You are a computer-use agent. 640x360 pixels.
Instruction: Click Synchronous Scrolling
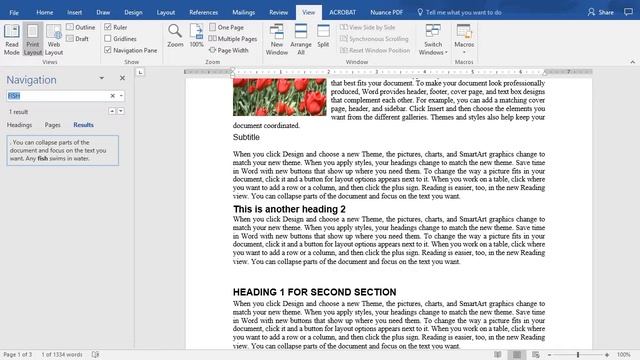[374, 39]
